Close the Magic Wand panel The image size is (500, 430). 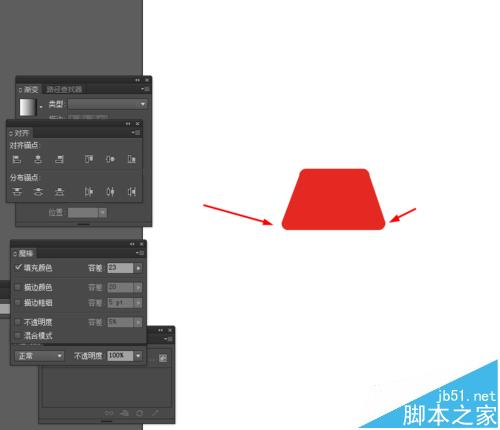[142, 244]
